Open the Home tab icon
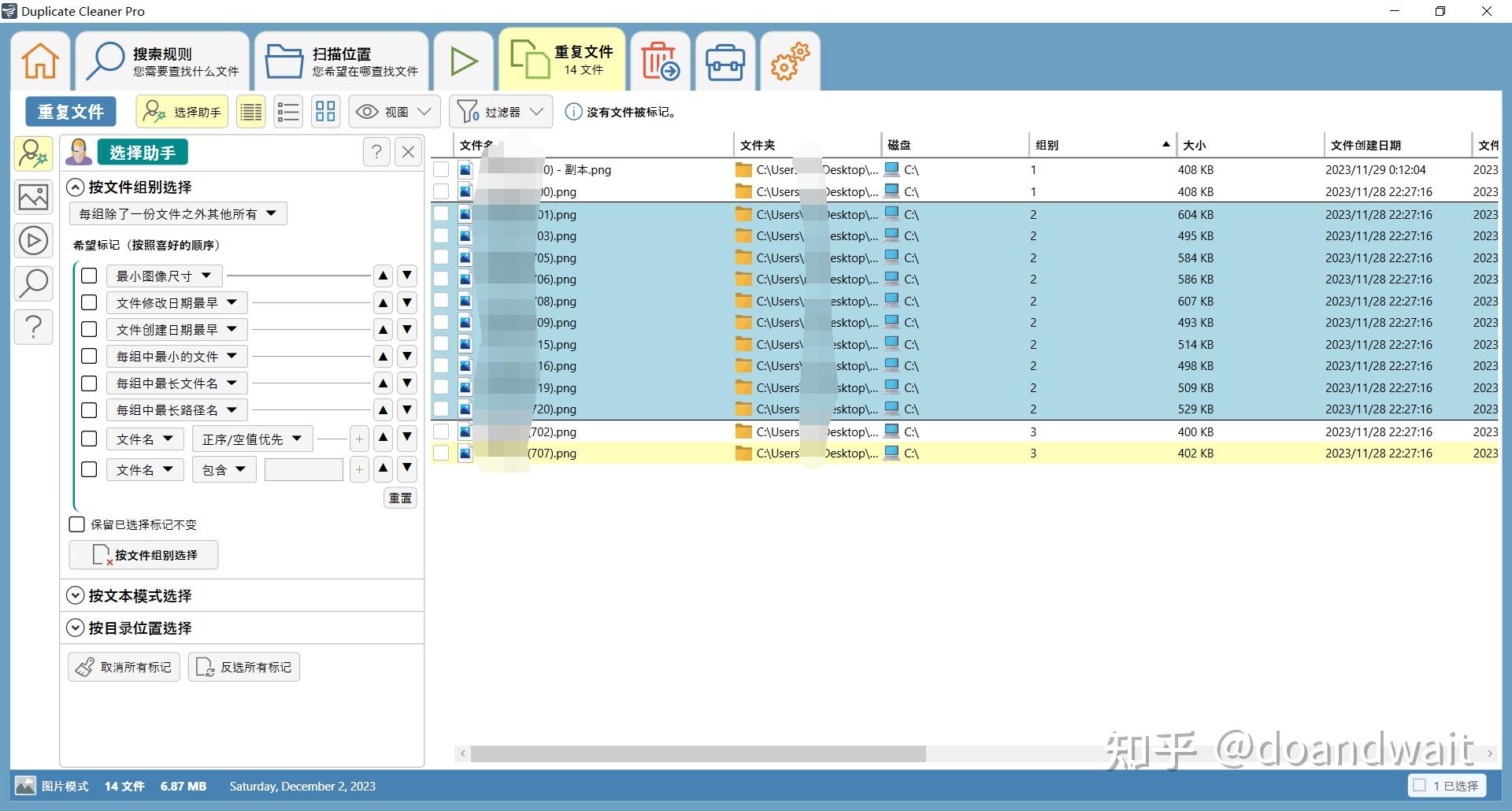Viewport: 1512px width, 811px height. coord(40,61)
